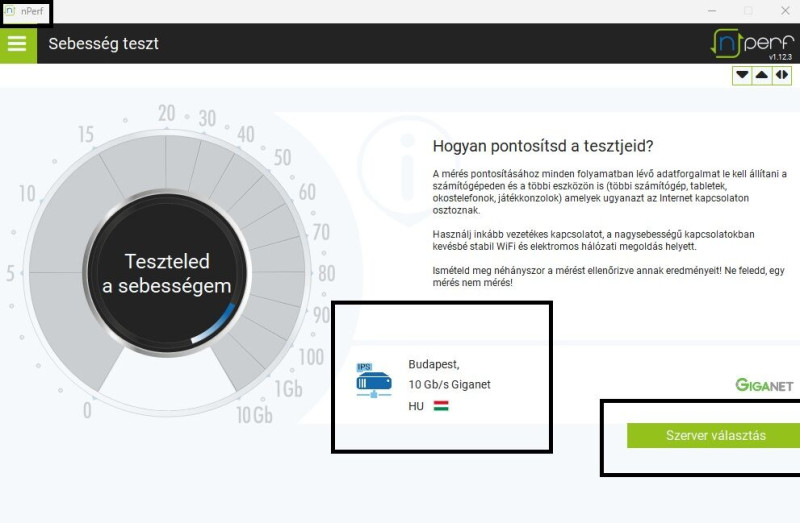Click heading "Hogyan pontosítsd a tesztjeid?"
The width and height of the screenshot is (800, 523).
point(543,146)
